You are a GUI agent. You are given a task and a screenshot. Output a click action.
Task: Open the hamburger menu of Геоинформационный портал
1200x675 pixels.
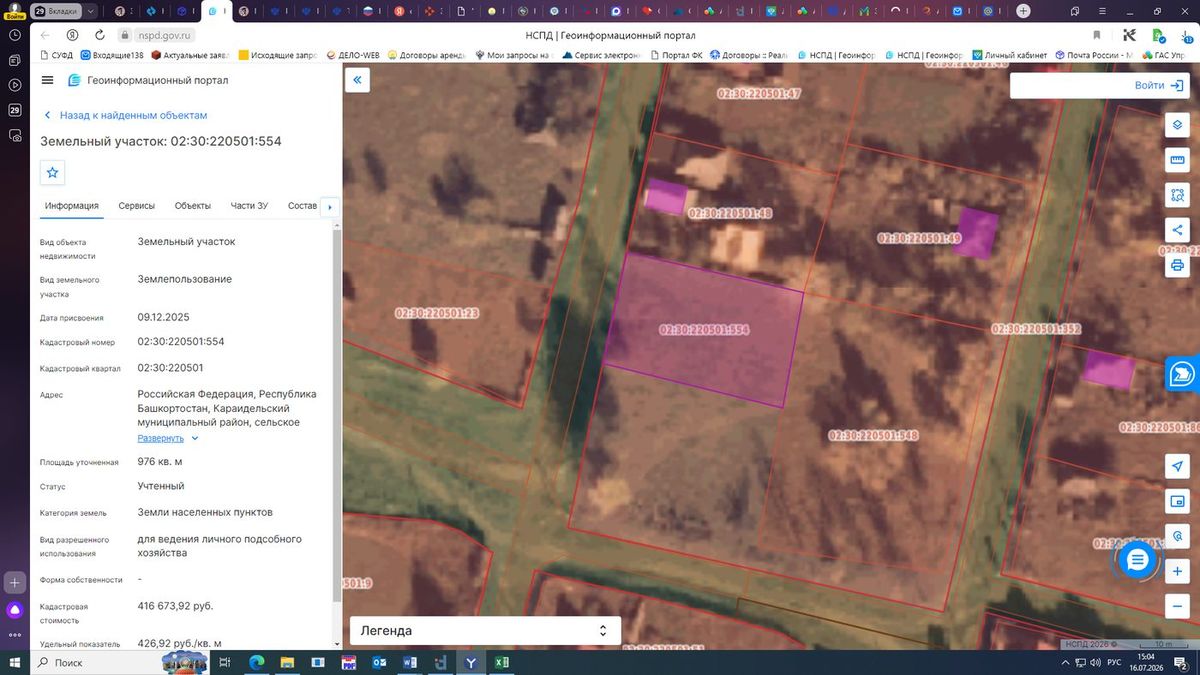coord(48,80)
